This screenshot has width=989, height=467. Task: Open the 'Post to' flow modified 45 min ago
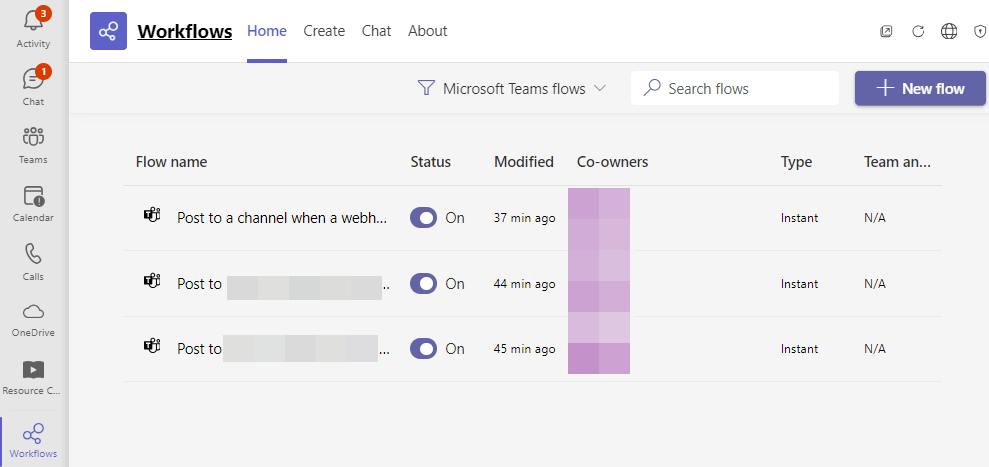283,349
